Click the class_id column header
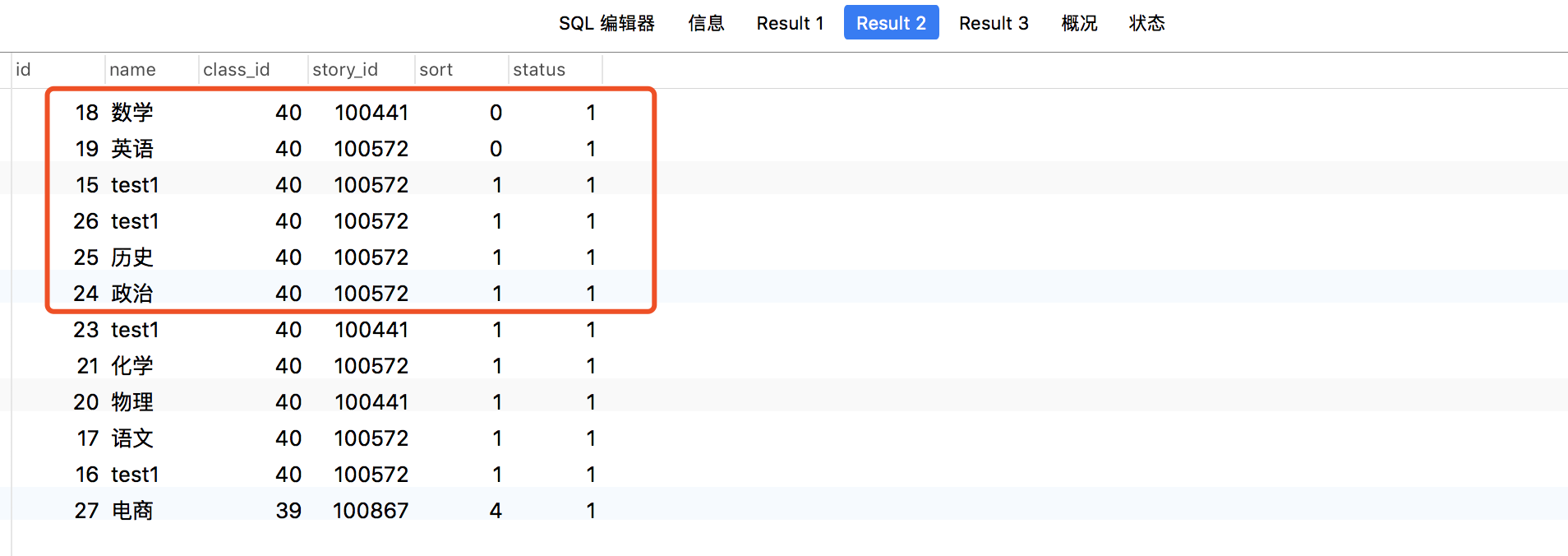 pos(238,70)
